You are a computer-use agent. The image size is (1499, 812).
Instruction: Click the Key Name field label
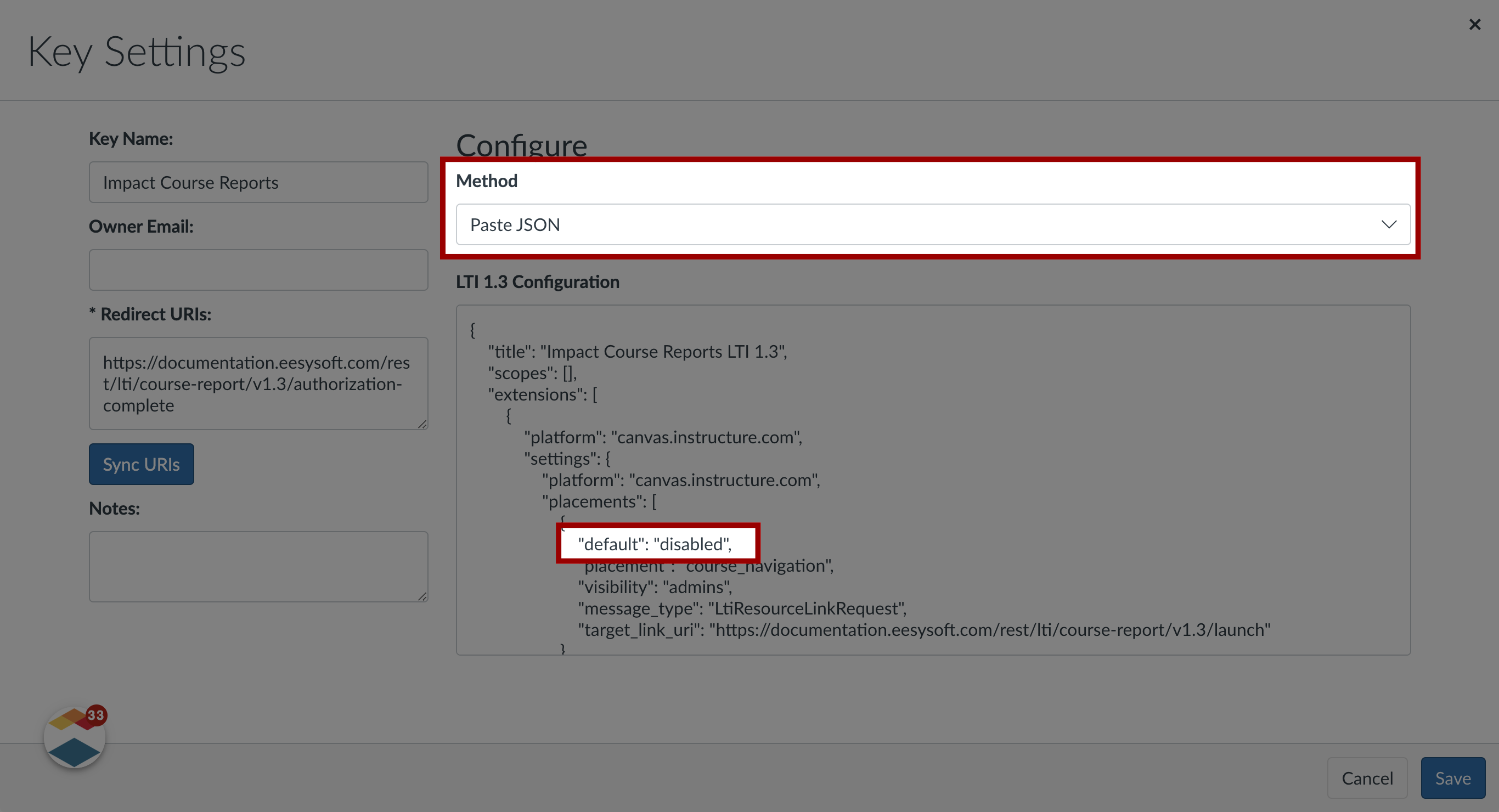point(131,139)
